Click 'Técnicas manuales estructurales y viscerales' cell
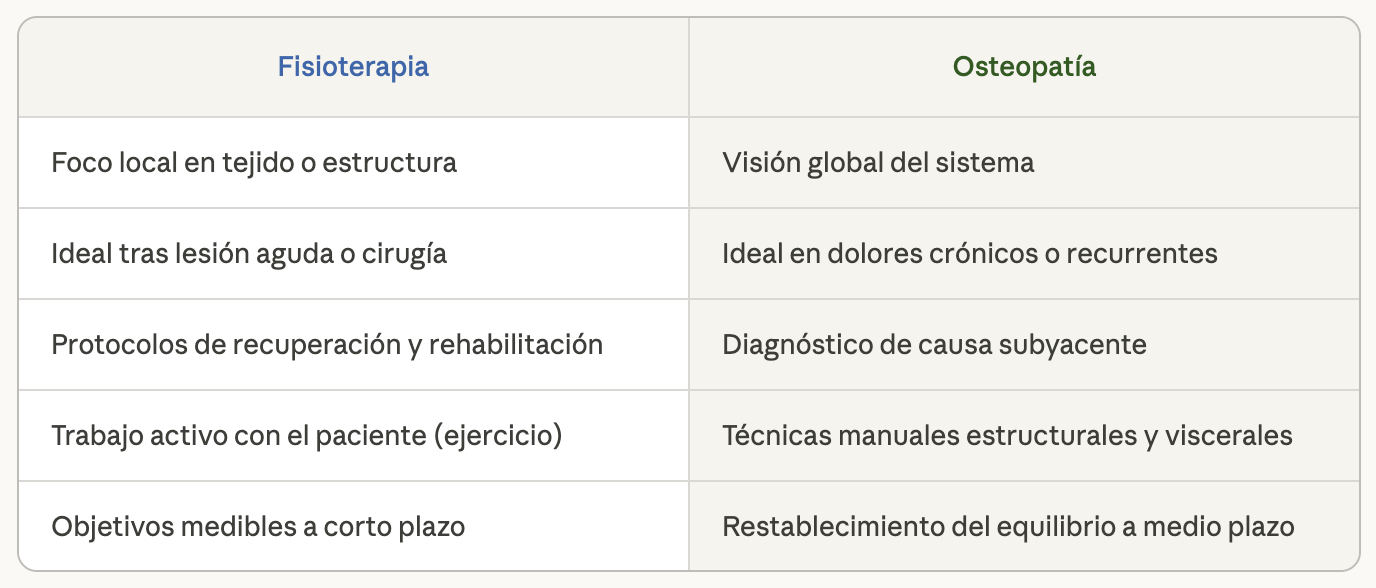 1007,436
